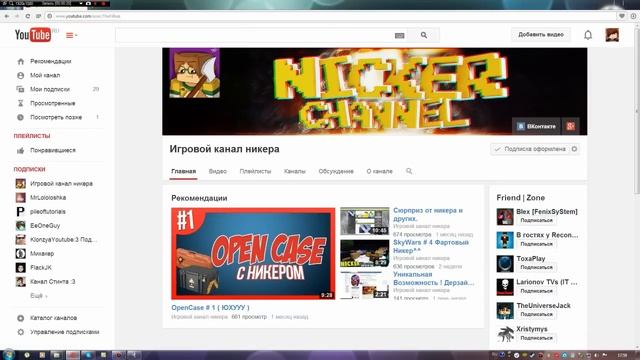Open Уникальная Возможность video link
Screen dimensions: 640x360
click(x=433, y=278)
